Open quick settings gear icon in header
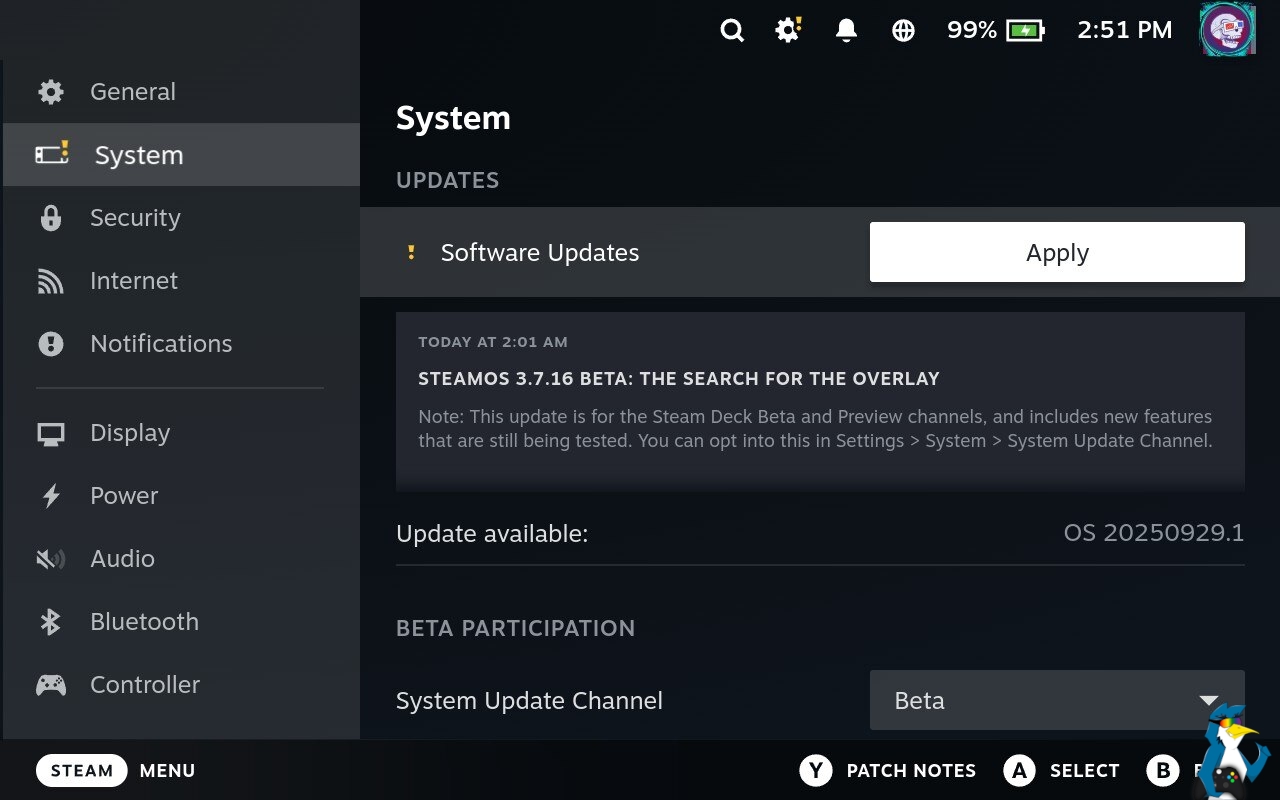Viewport: 1280px width, 800px height. pos(788,31)
